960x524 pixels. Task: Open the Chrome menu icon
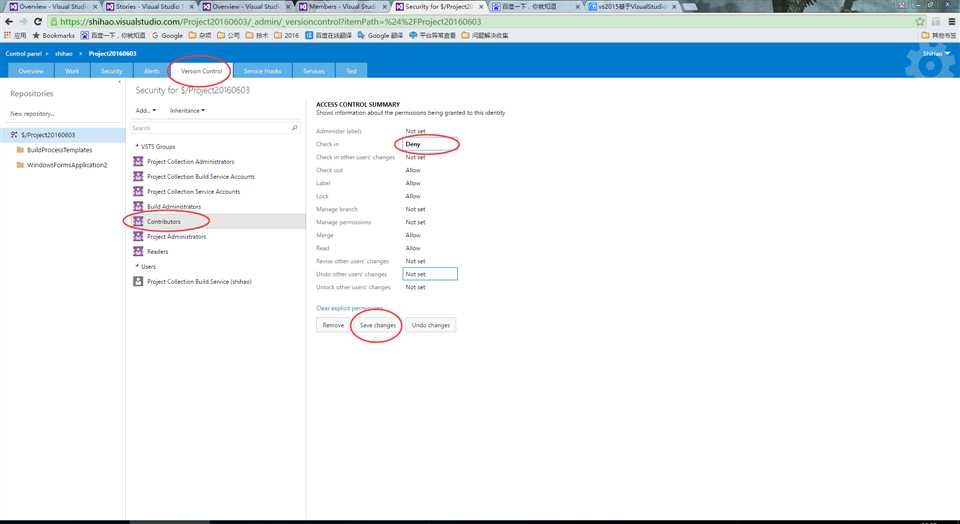951,21
